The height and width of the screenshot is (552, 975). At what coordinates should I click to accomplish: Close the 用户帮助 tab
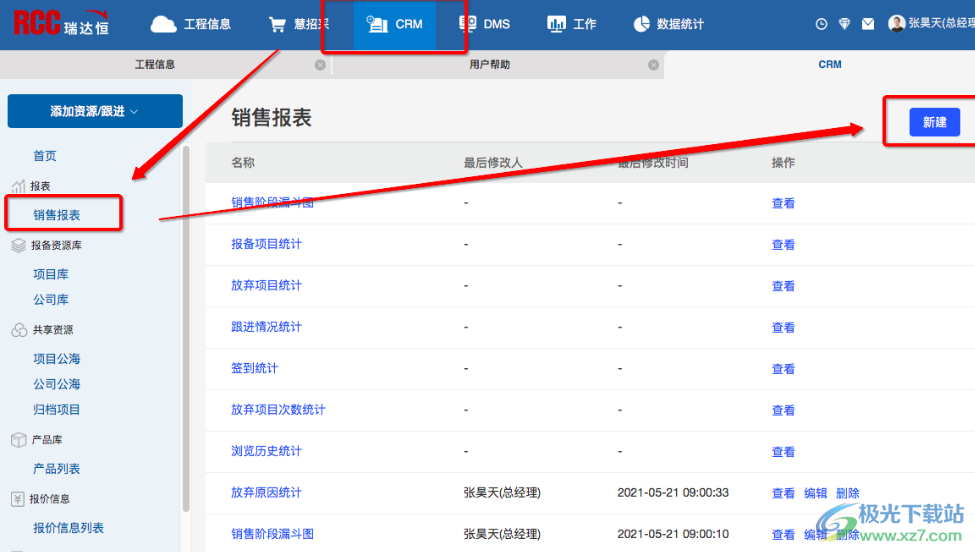pos(654,65)
